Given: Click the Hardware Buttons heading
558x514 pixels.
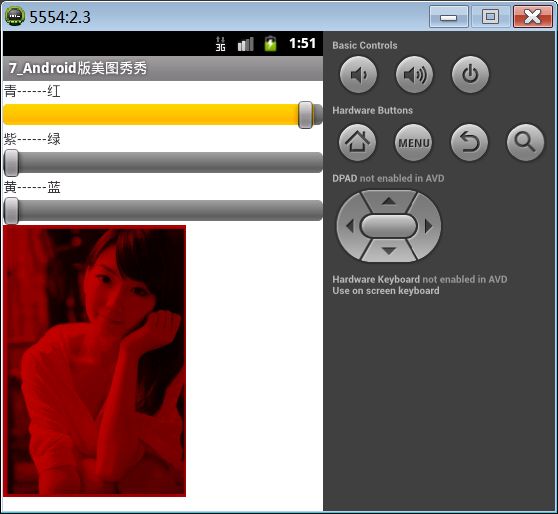Looking at the screenshot, I should click(x=373, y=110).
